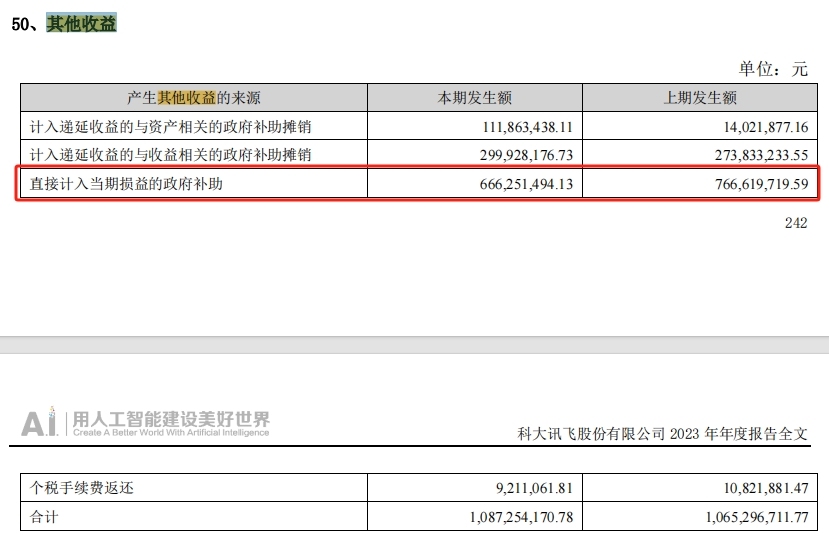Click the value 666,251,494.13

coord(526,184)
